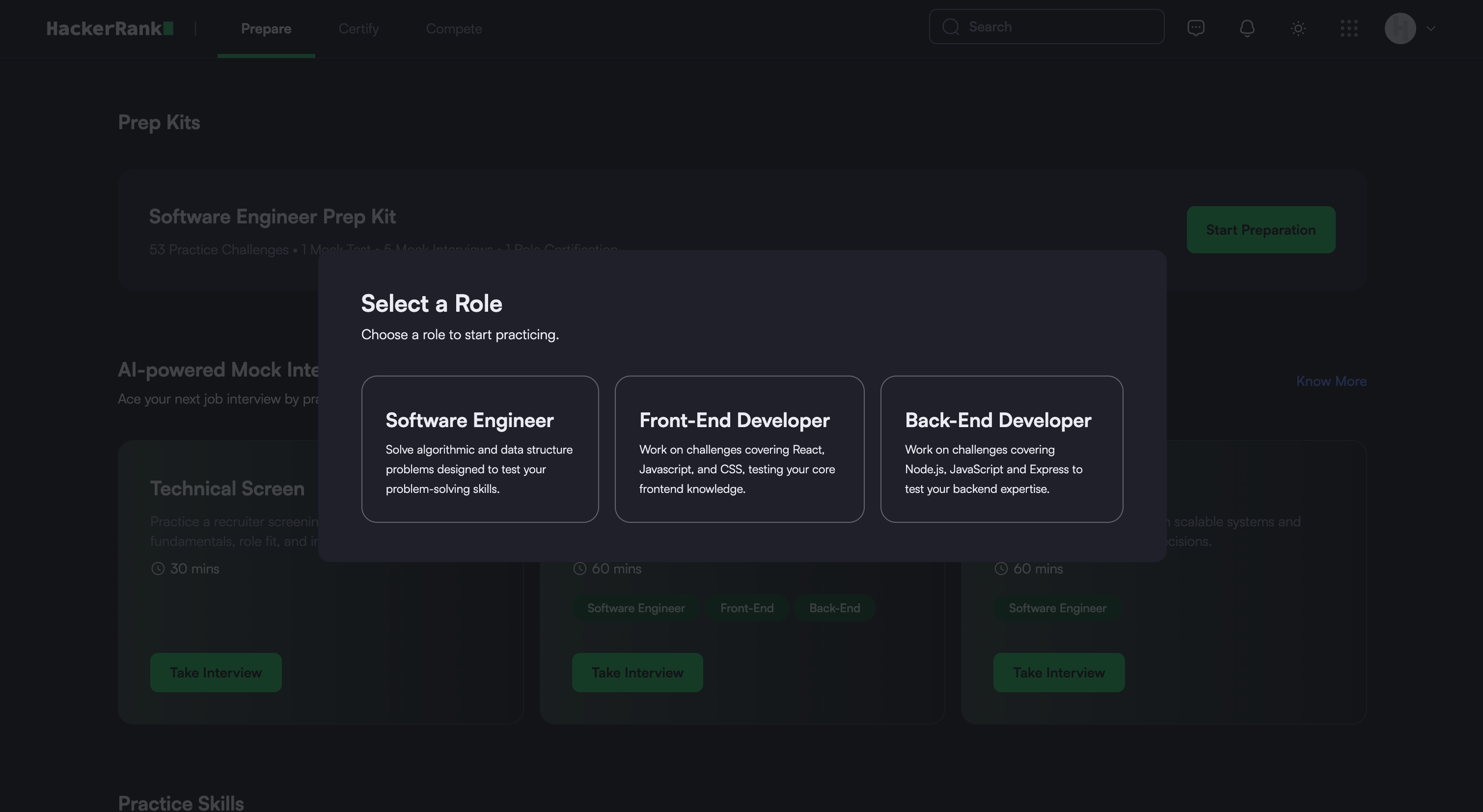Screen dimensions: 1483x812
Task: Open the Certify tab
Action: (358, 29)
